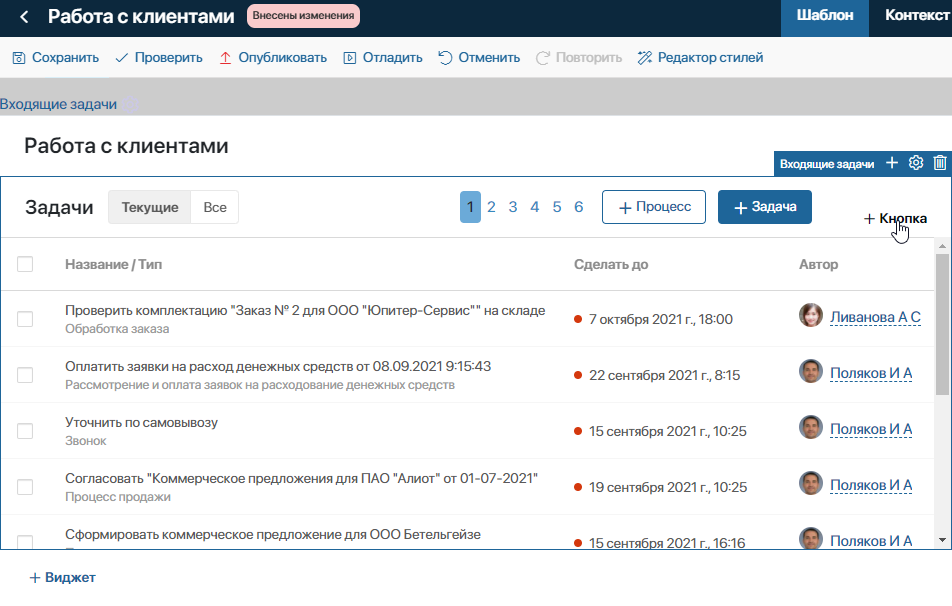Check the Проверить комплектацию task checkbox
The height and width of the screenshot is (606, 952).
[x=25, y=319]
